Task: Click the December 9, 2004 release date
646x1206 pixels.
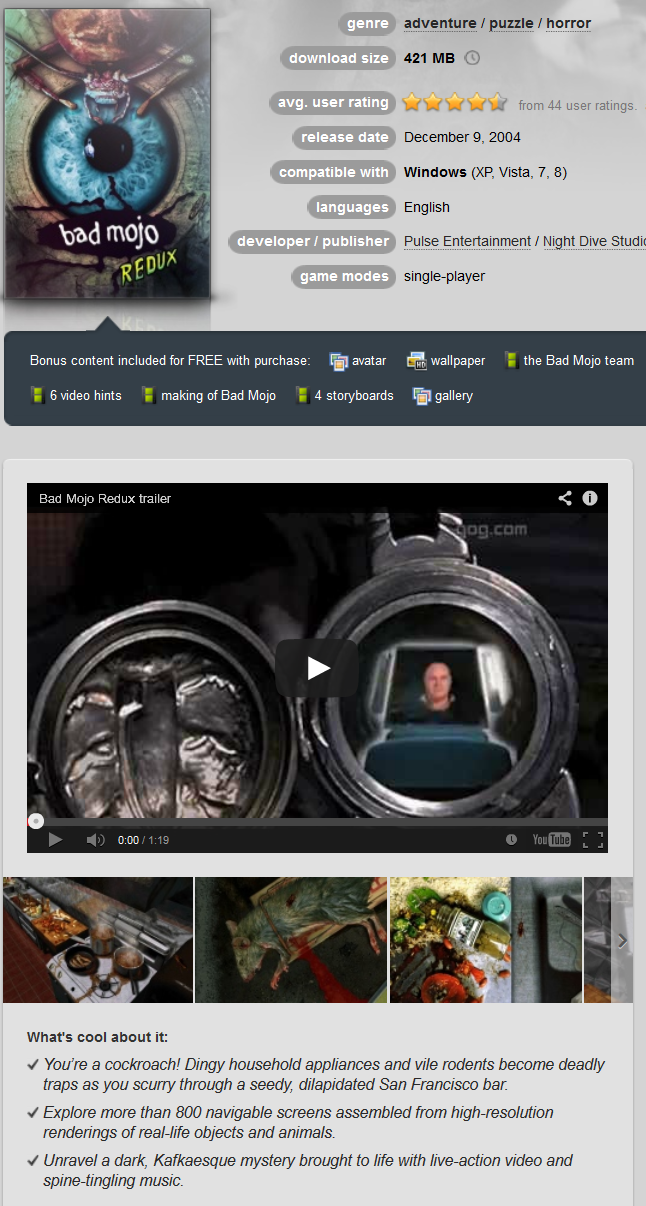Action: pyautogui.click(x=462, y=137)
